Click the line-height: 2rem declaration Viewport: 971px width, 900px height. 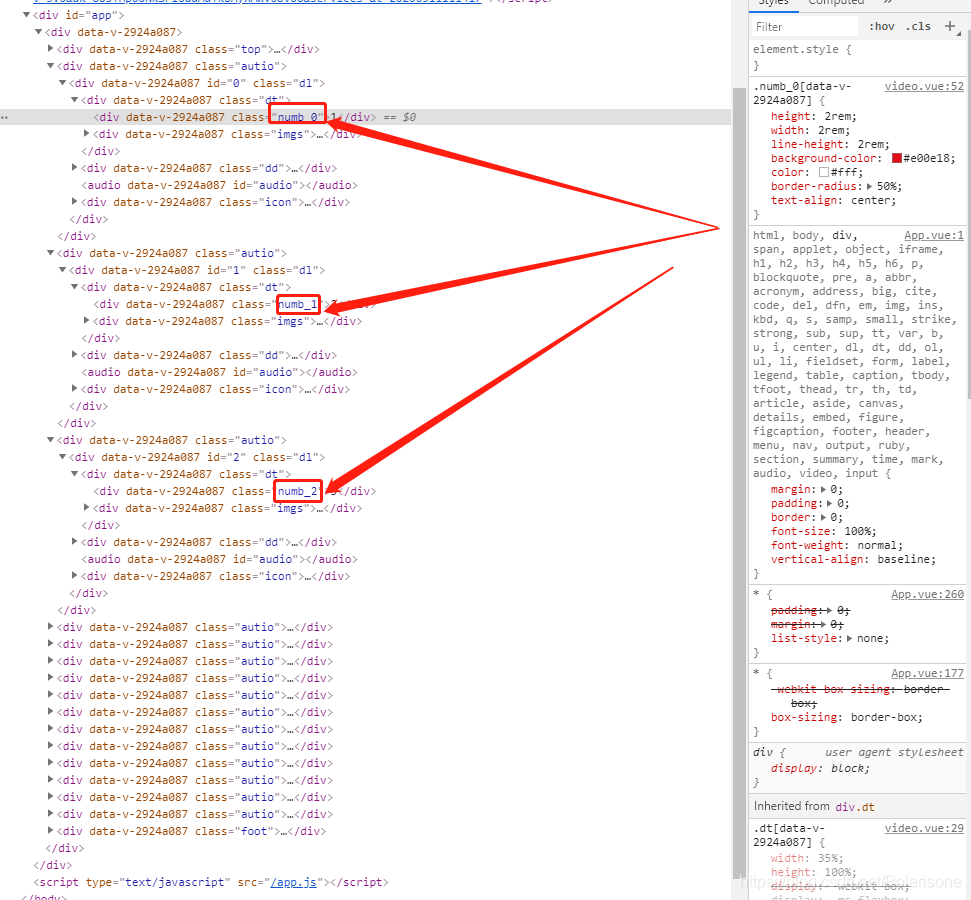830,144
